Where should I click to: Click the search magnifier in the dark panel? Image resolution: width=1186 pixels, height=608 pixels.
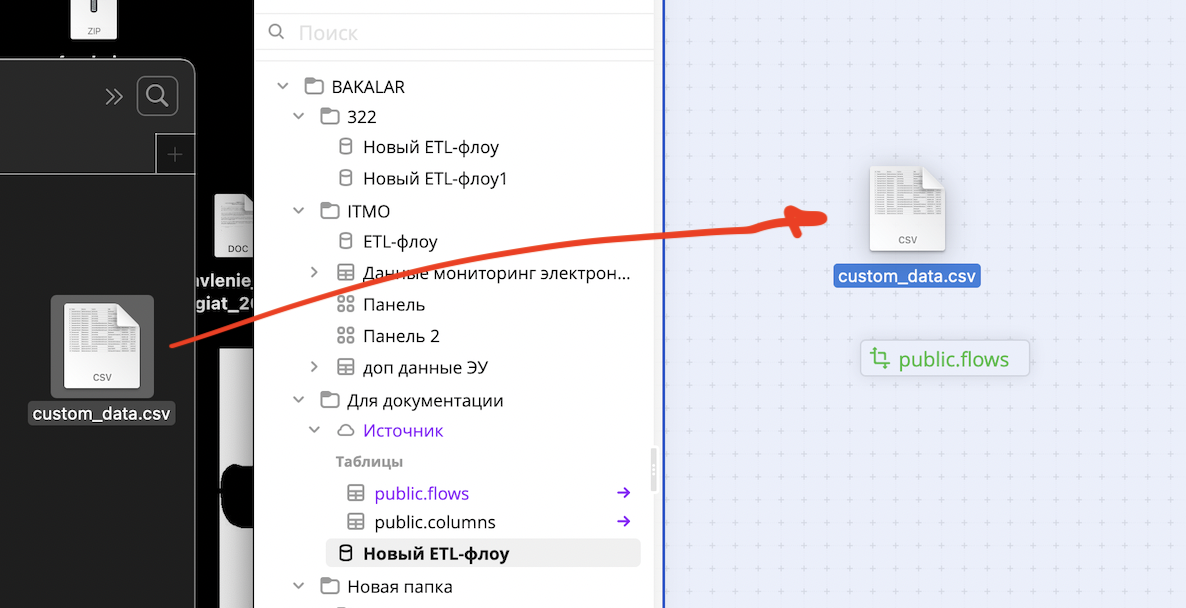(157, 96)
